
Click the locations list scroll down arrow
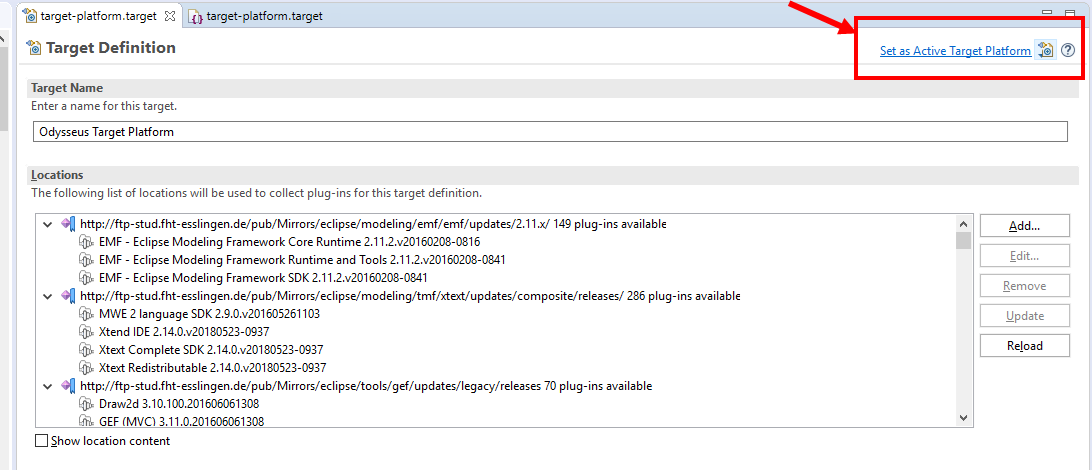click(x=963, y=418)
